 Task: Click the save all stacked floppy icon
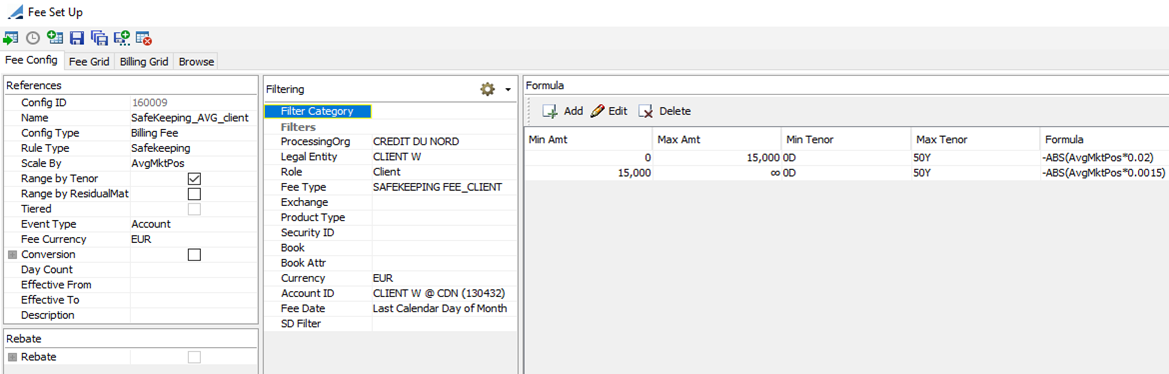point(99,37)
